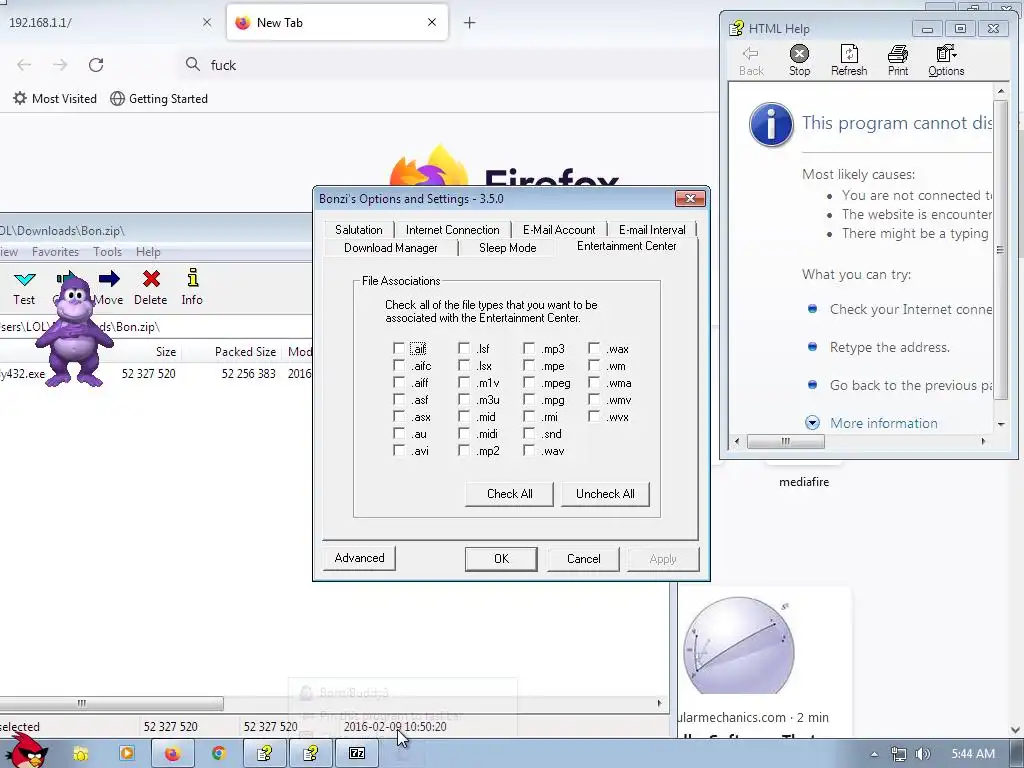
Task: Switch to the Salutation tab
Action: coord(359,230)
